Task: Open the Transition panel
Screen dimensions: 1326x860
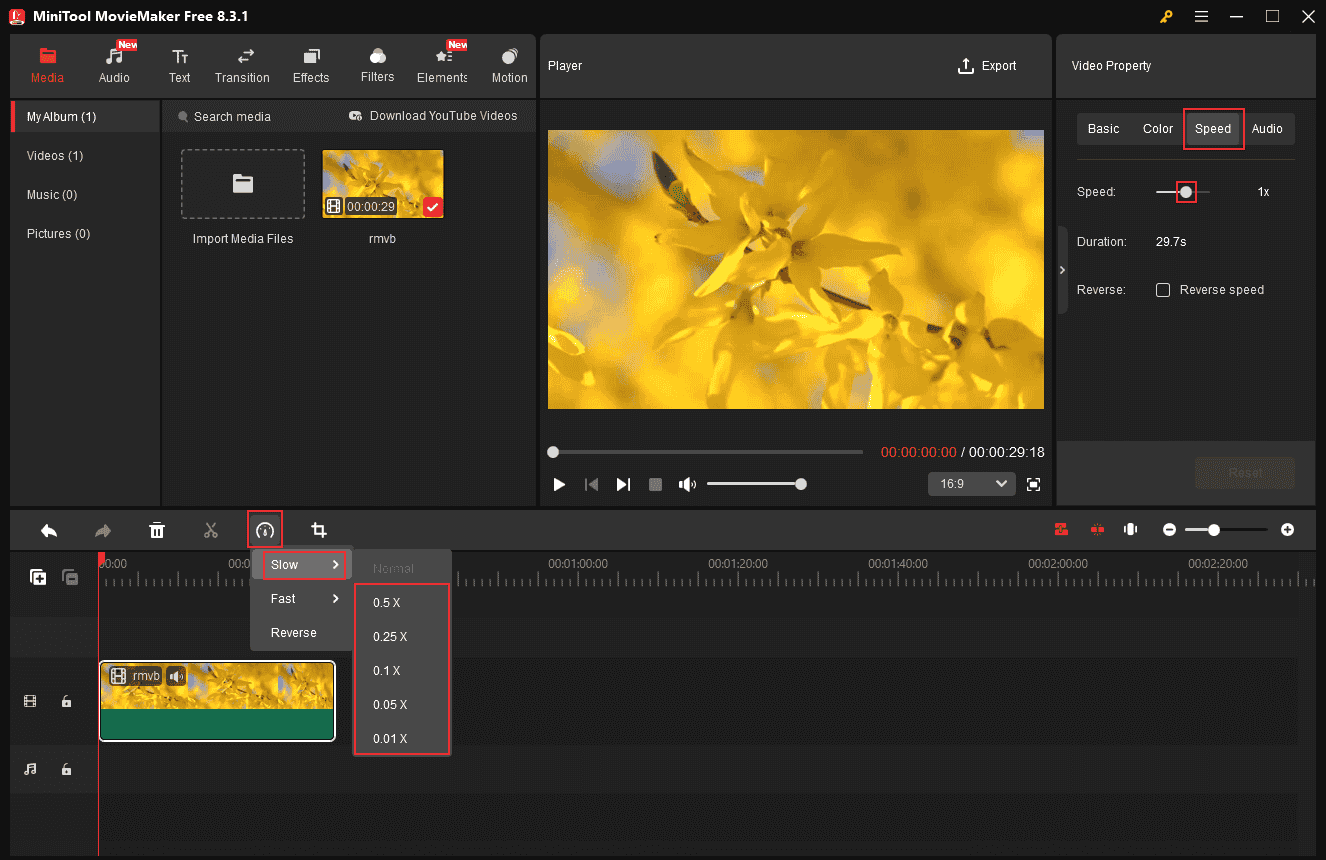Action: (242, 65)
